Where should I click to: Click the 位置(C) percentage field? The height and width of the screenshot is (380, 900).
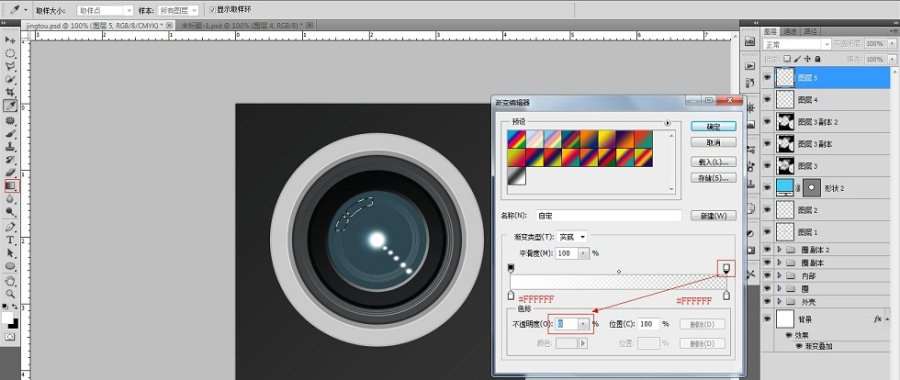coord(649,324)
